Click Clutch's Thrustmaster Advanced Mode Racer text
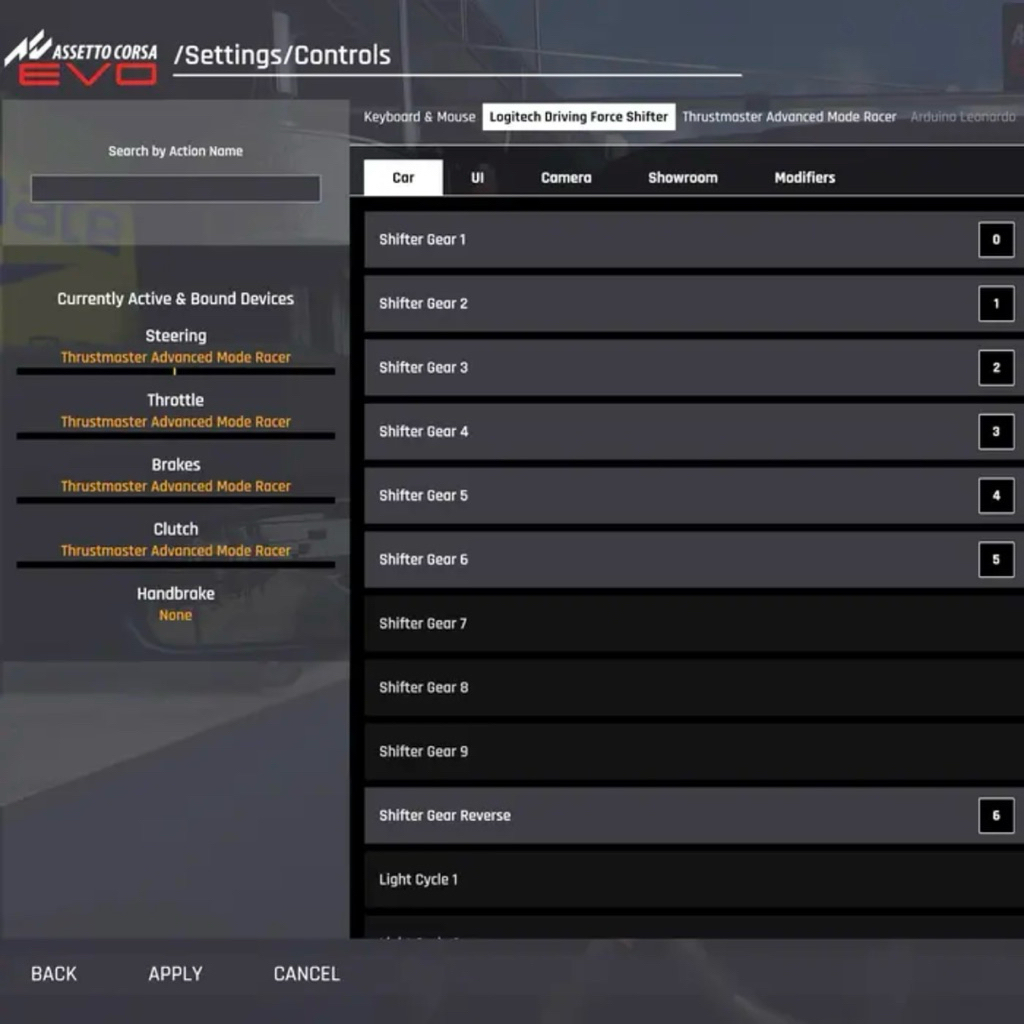This screenshot has height=1024, width=1024. click(176, 551)
